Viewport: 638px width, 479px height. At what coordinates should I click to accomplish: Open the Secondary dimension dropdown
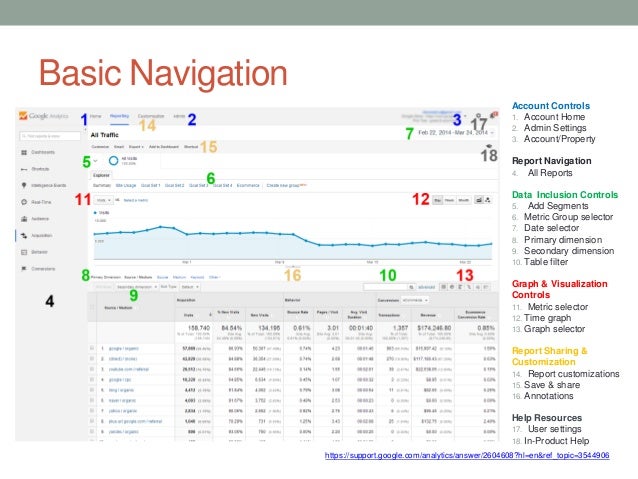coord(137,287)
